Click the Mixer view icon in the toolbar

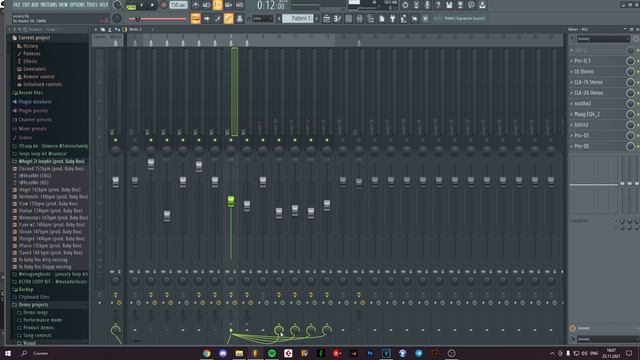(x=360, y=18)
